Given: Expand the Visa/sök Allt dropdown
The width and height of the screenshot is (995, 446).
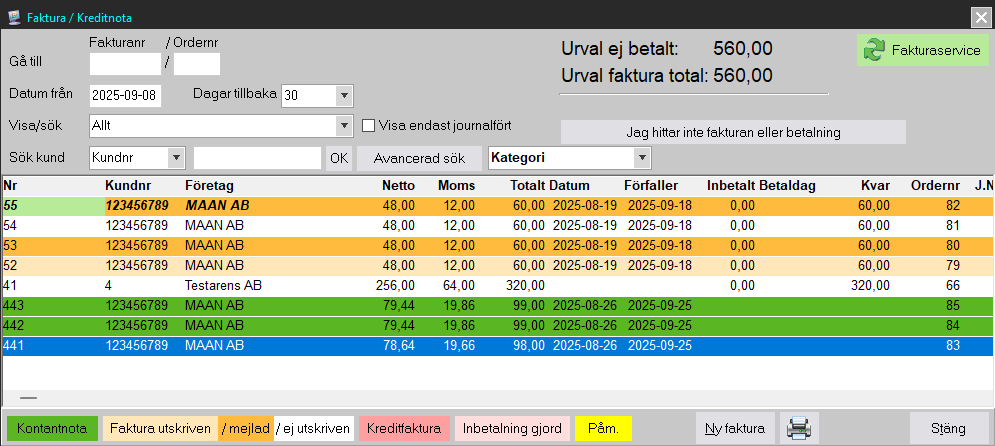Looking at the screenshot, I should 344,126.
